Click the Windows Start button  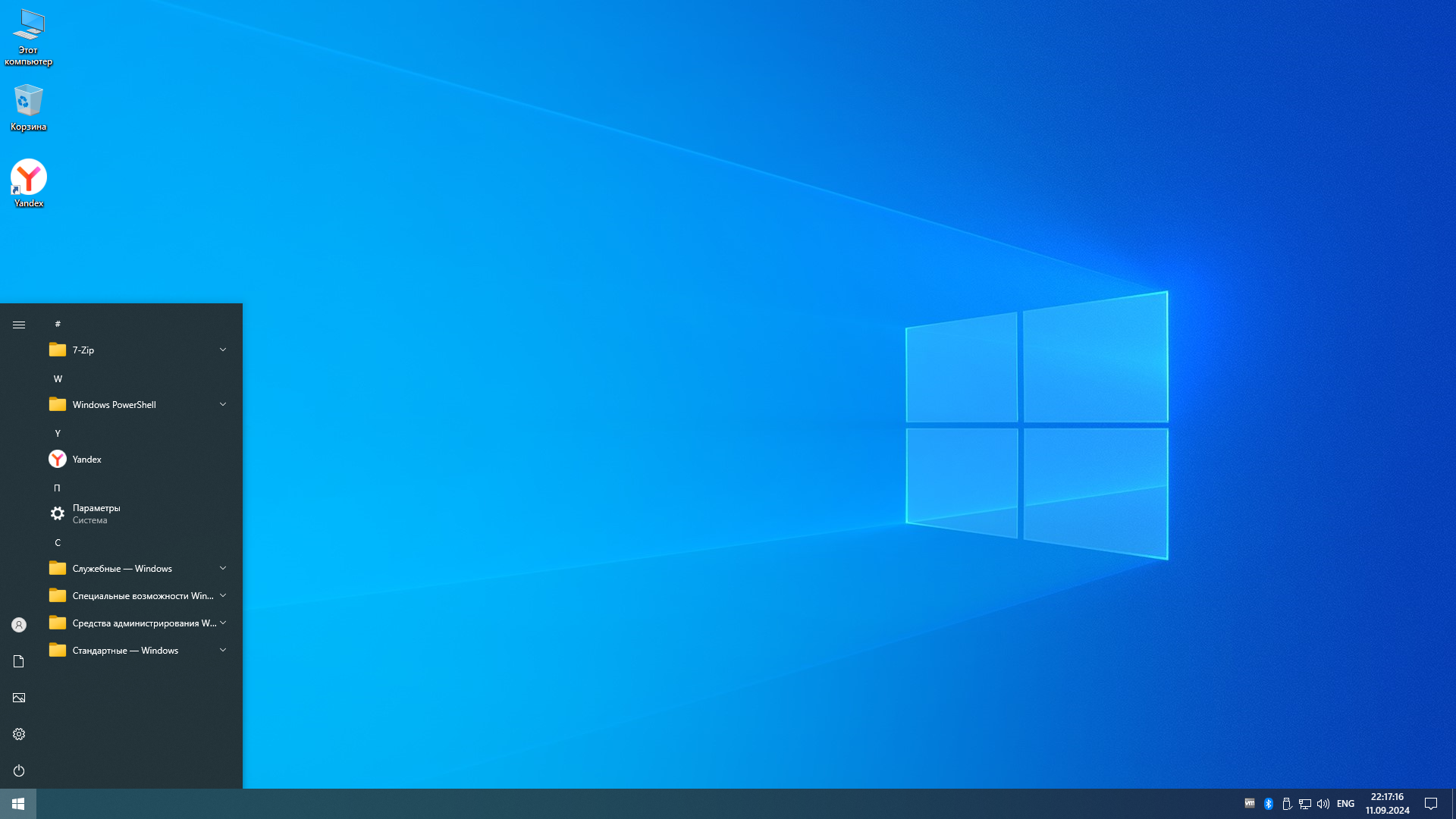[x=18, y=804]
